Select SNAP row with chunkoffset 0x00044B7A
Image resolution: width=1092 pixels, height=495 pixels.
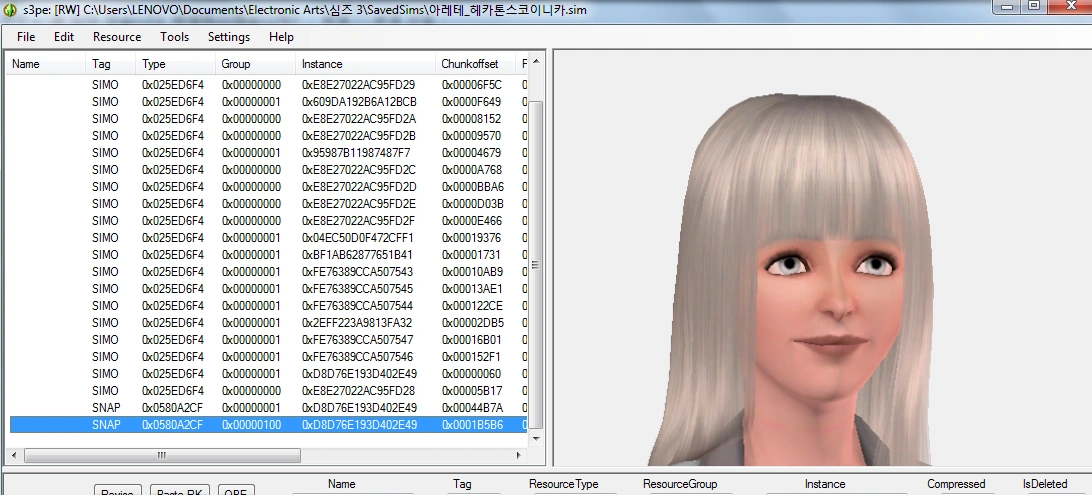268,407
